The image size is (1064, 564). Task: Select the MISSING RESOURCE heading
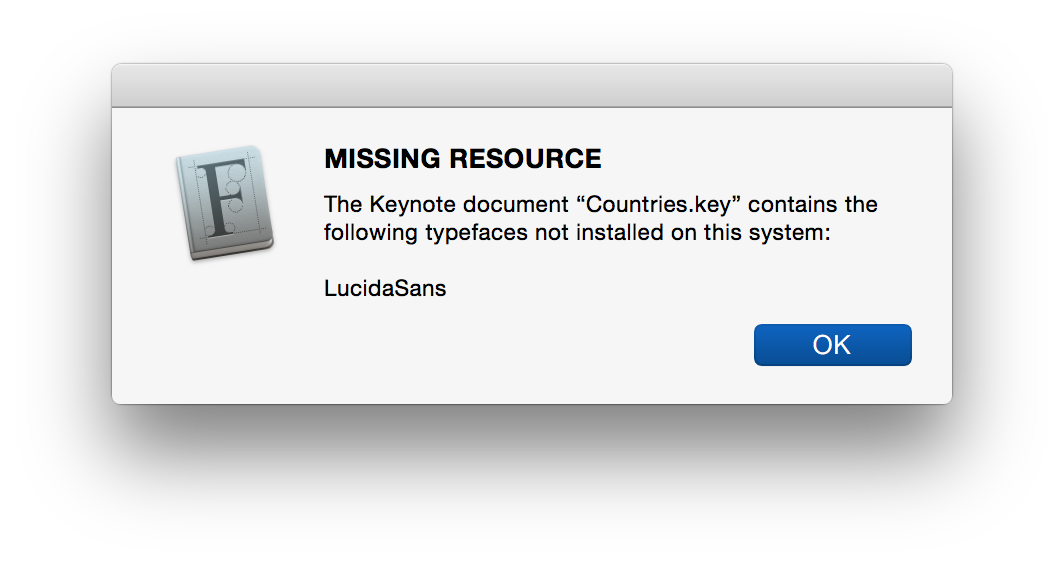pos(463,159)
